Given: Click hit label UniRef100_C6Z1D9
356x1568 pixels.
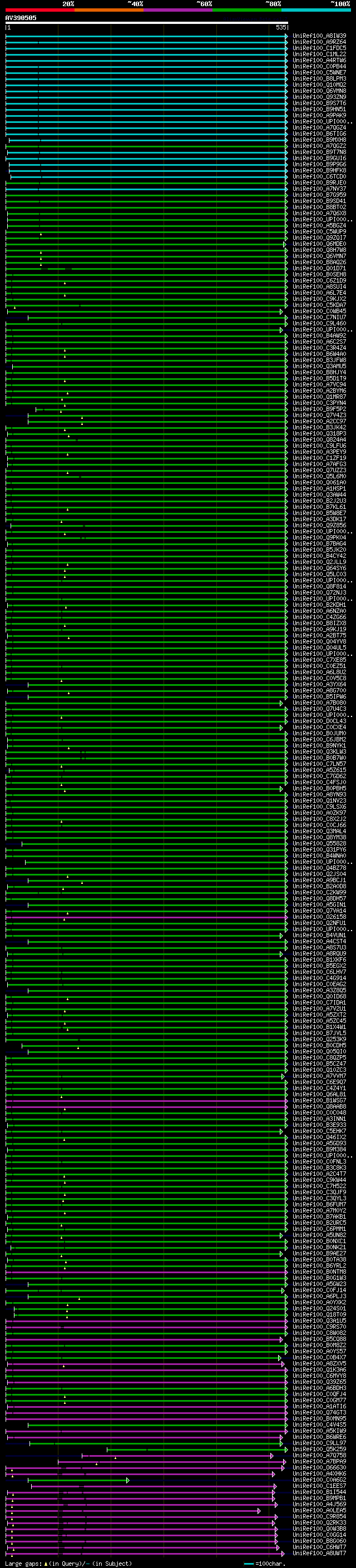Looking at the screenshot, I should point(319,280).
